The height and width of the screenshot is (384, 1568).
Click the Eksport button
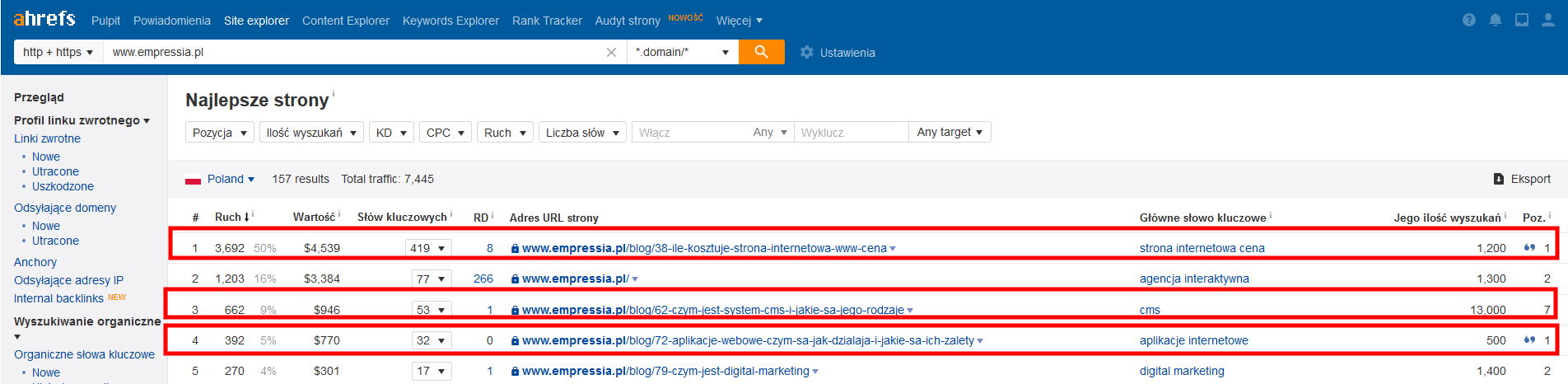pos(1522,179)
